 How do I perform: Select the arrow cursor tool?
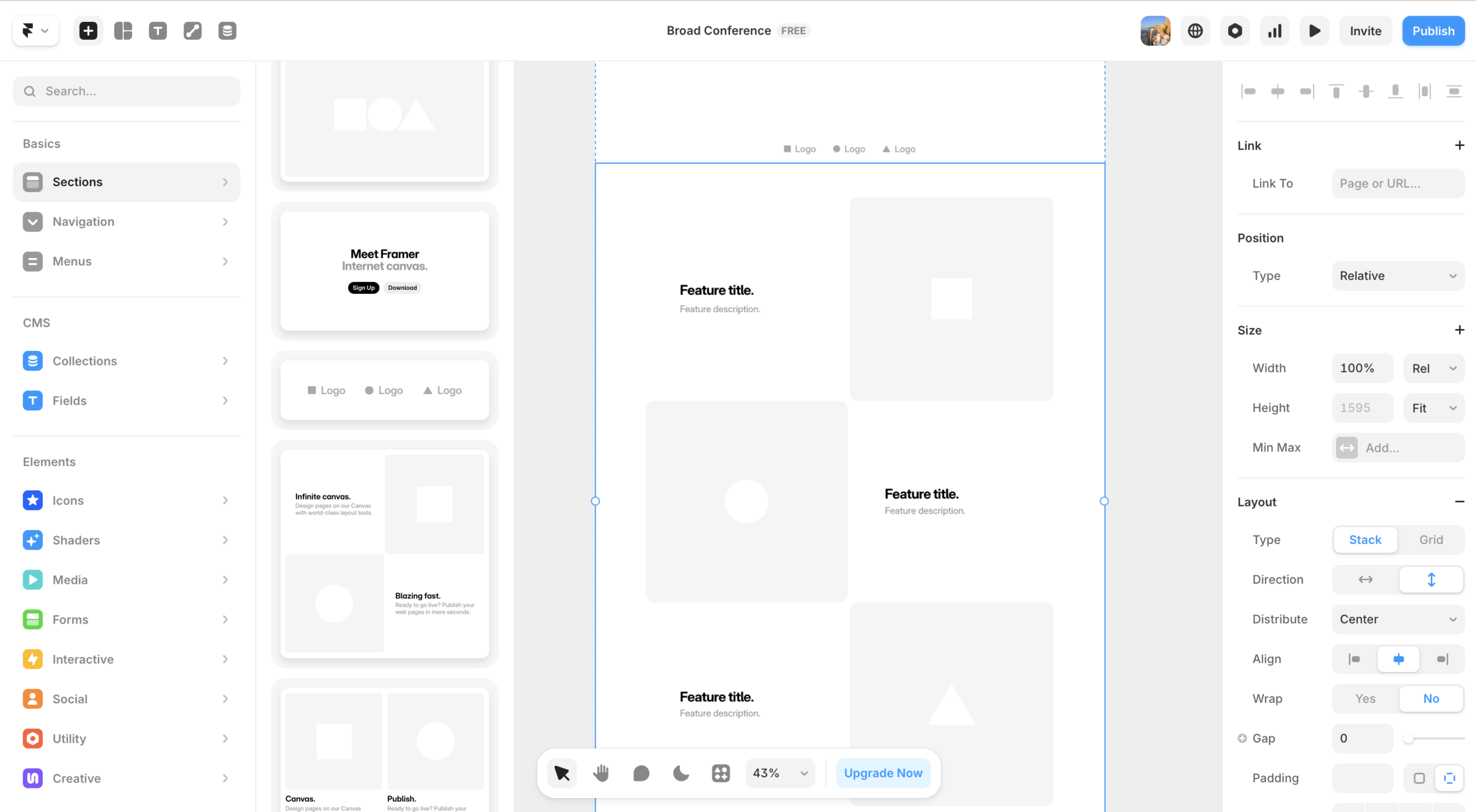point(562,773)
